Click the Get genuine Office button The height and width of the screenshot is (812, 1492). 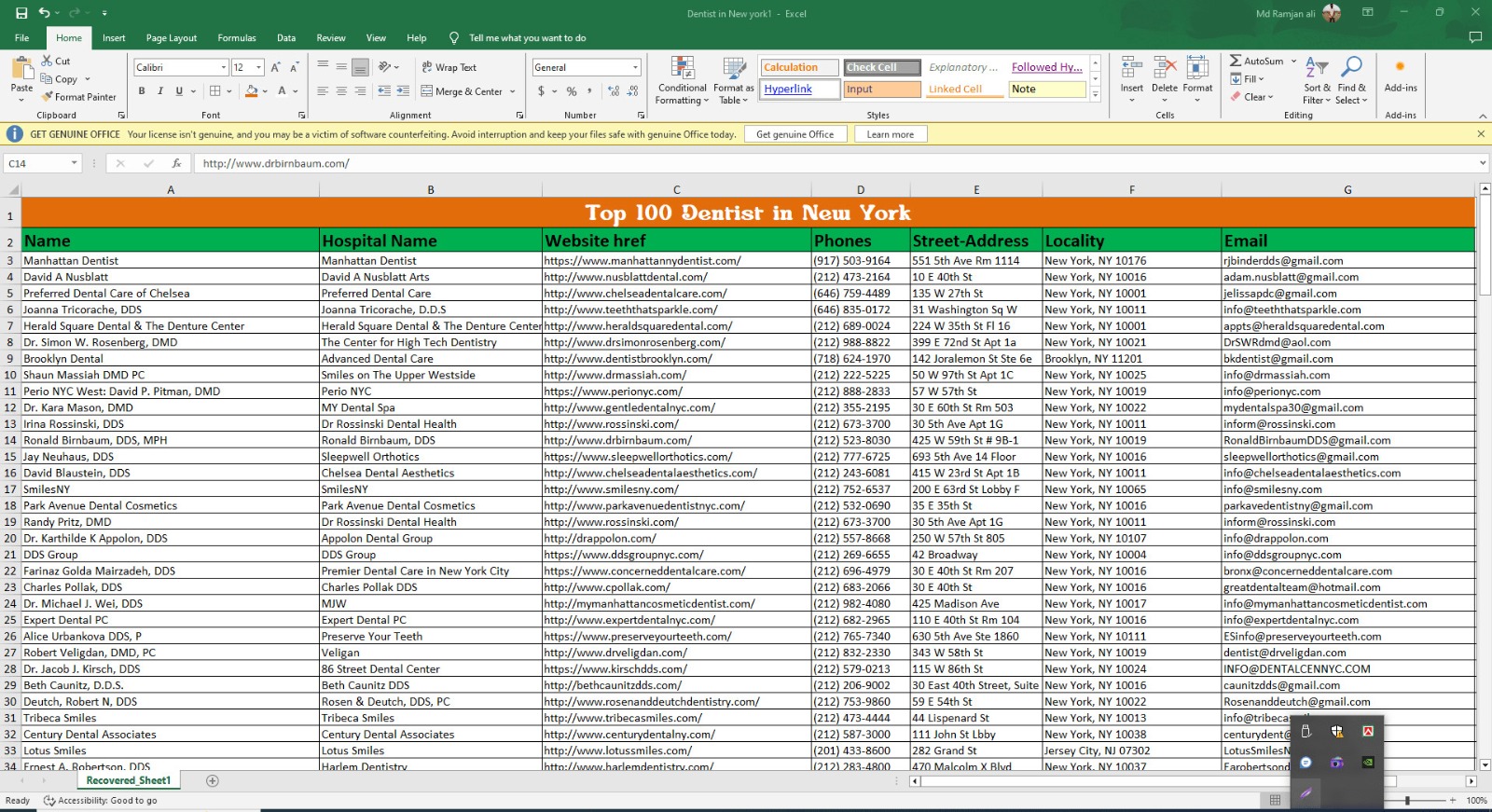795,134
